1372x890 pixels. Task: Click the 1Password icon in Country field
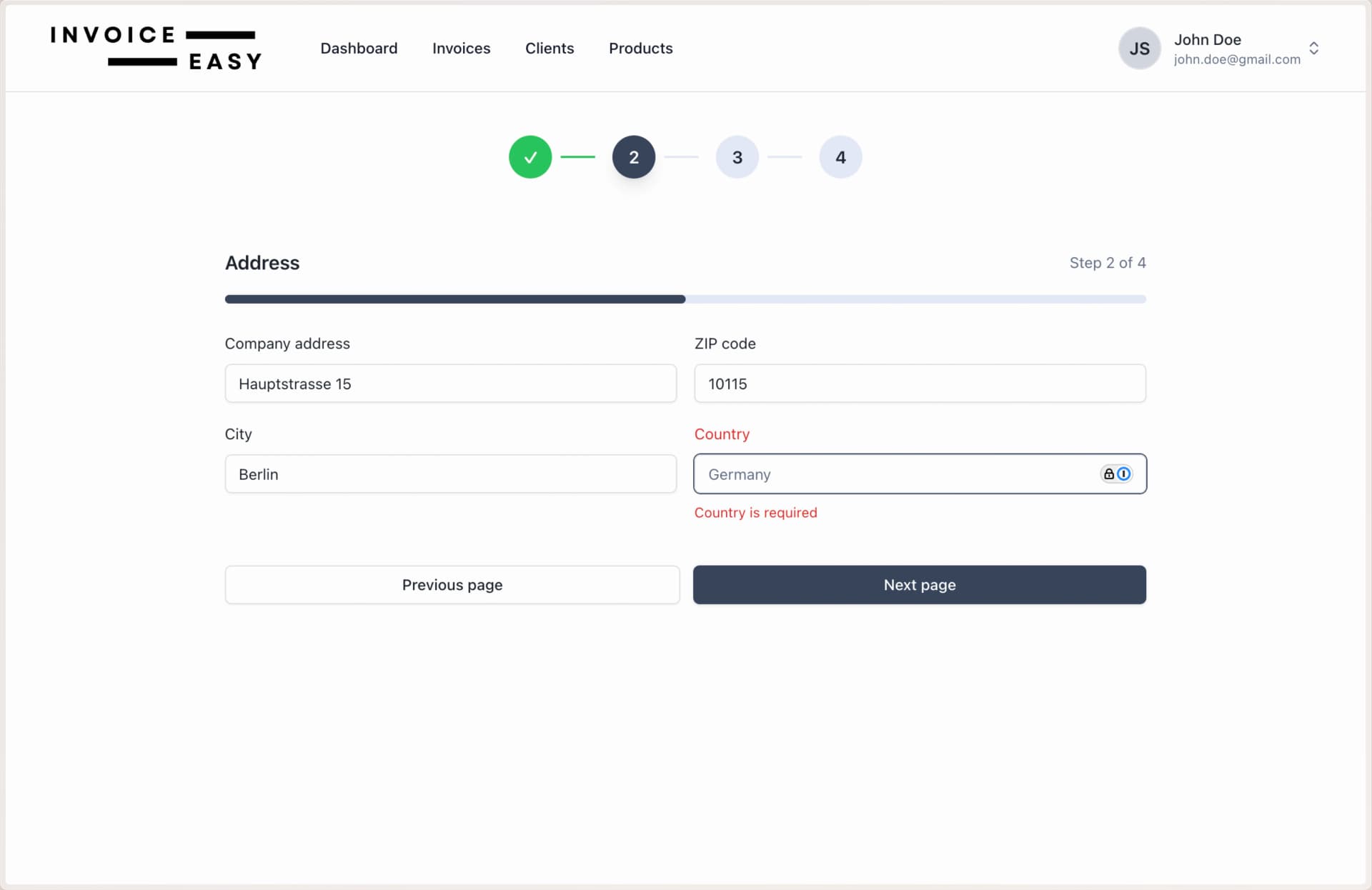(1123, 474)
